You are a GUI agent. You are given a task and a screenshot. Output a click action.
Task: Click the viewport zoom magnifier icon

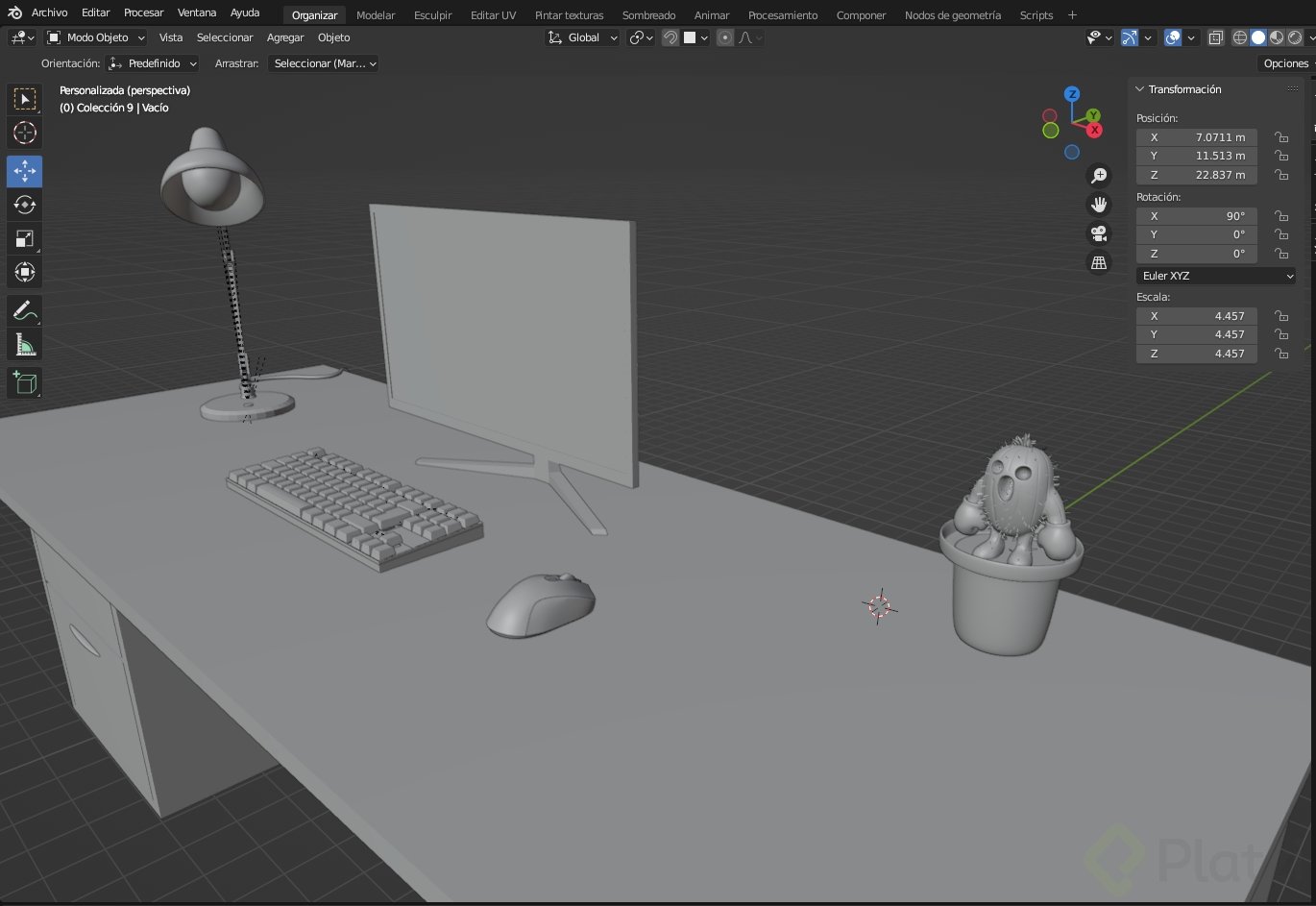tap(1099, 175)
